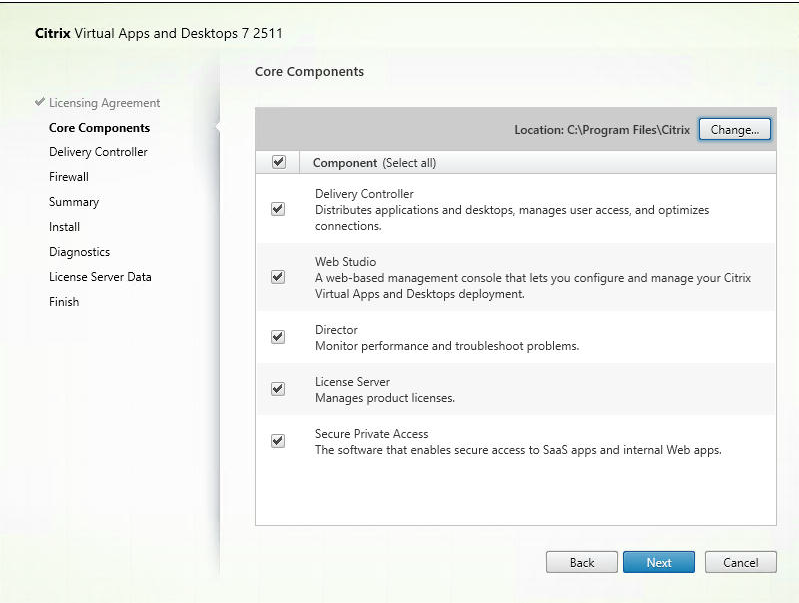
Task: Disable the Secure Private Access checkbox
Action: pyautogui.click(x=278, y=441)
